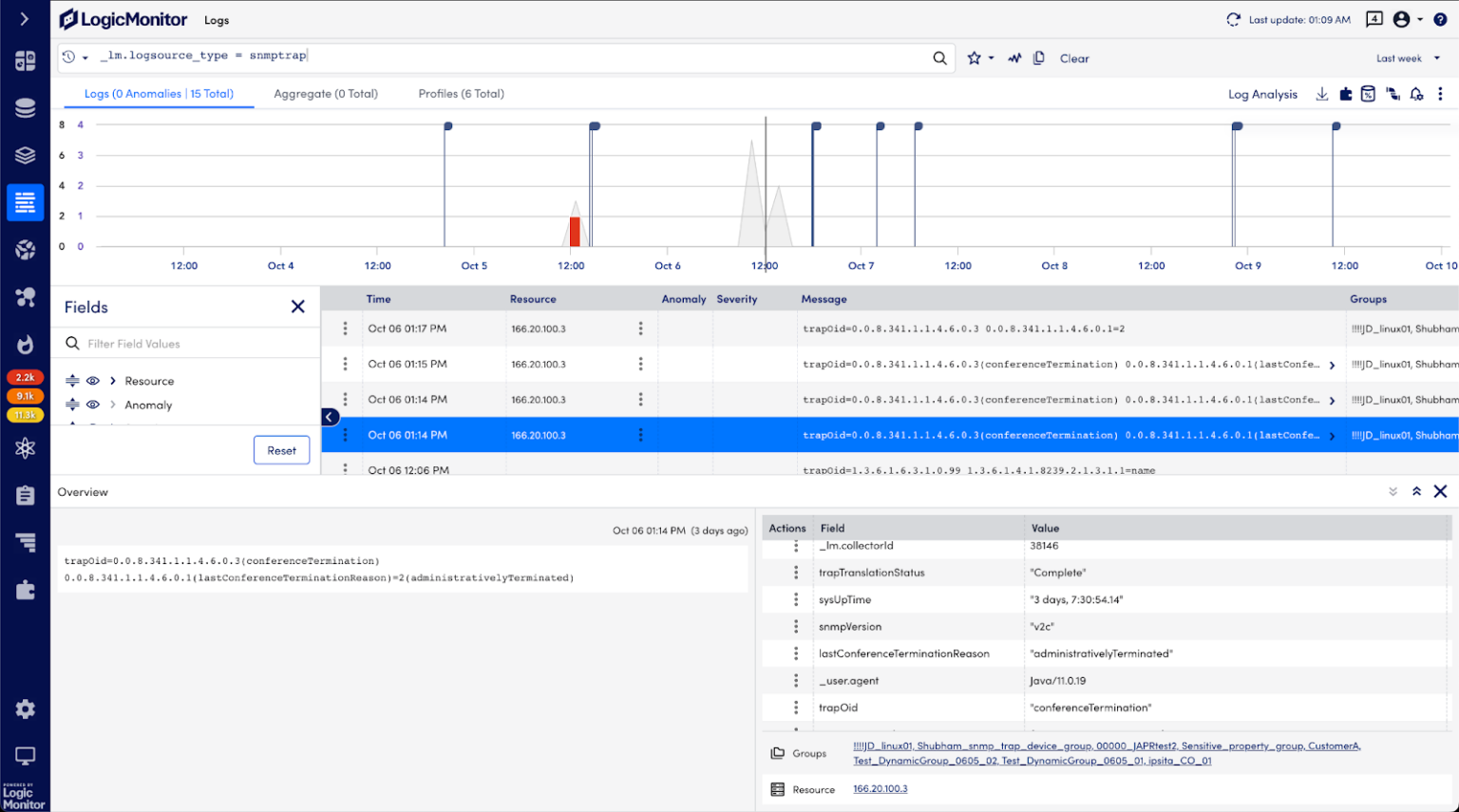Open the Logs section in the left sidebar
1459x812 pixels.
26,202
